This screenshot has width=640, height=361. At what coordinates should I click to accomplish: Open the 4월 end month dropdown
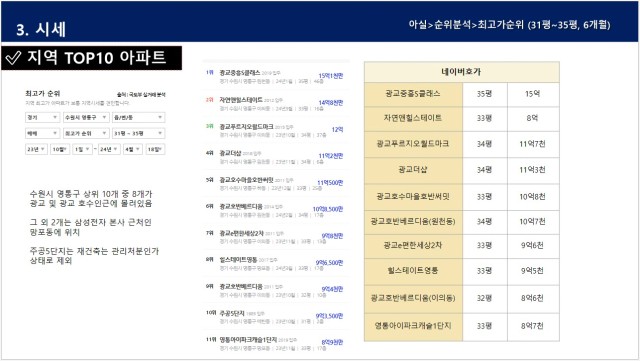pos(133,149)
